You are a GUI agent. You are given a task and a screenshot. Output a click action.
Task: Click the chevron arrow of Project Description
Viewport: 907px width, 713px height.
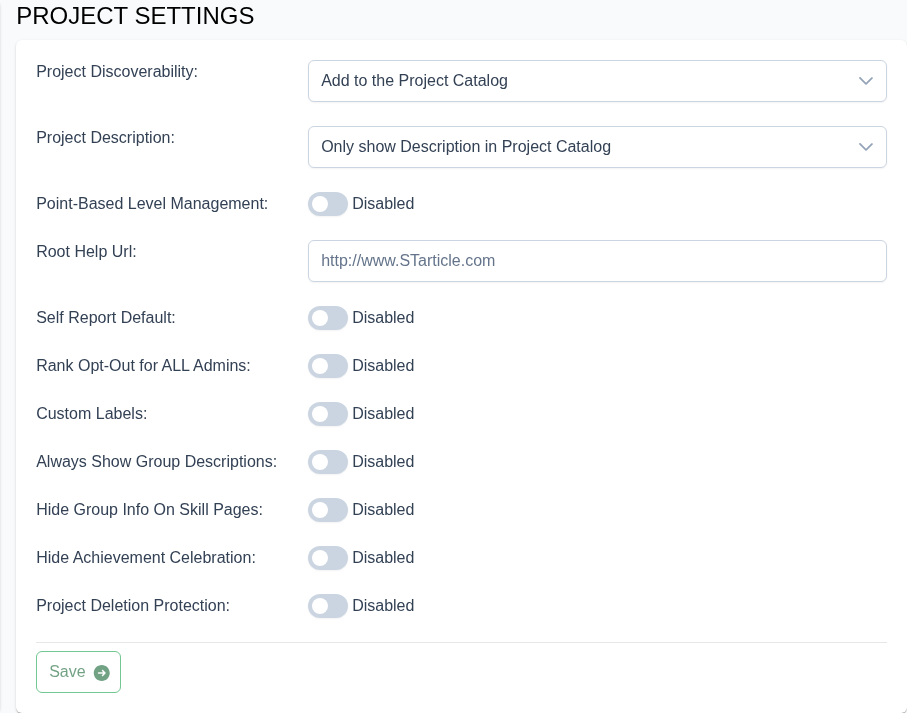[x=865, y=147]
